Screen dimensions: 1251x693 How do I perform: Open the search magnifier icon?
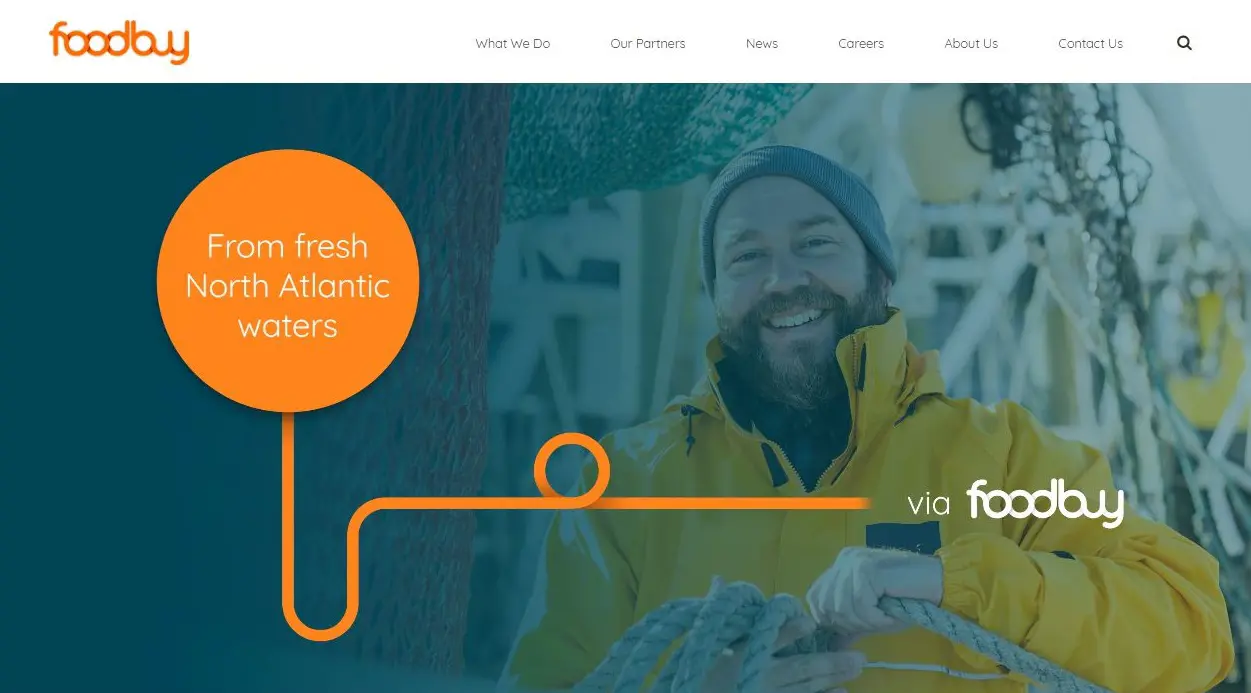coord(1184,43)
